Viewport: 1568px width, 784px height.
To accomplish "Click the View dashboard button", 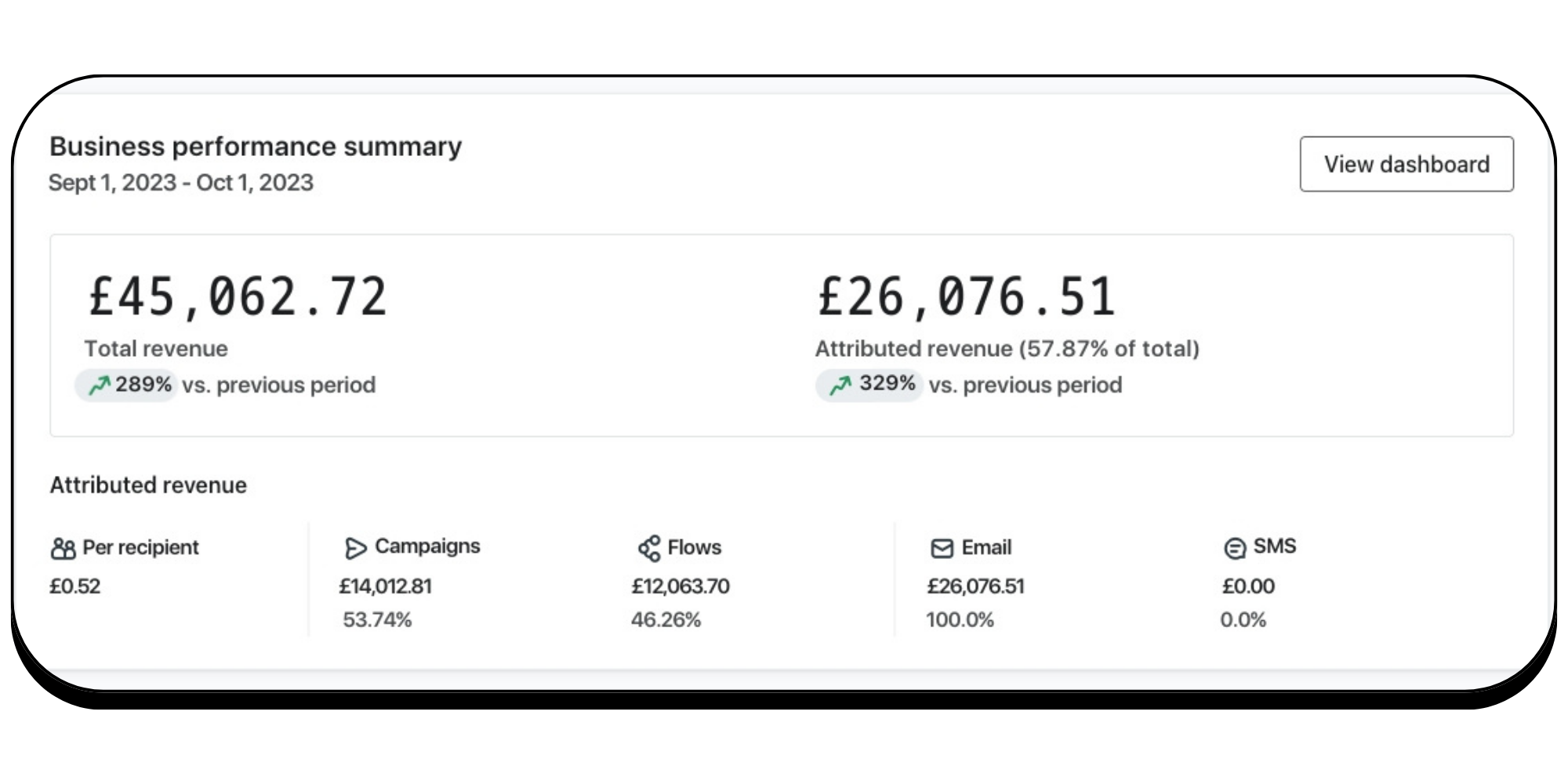I will tap(1406, 165).
